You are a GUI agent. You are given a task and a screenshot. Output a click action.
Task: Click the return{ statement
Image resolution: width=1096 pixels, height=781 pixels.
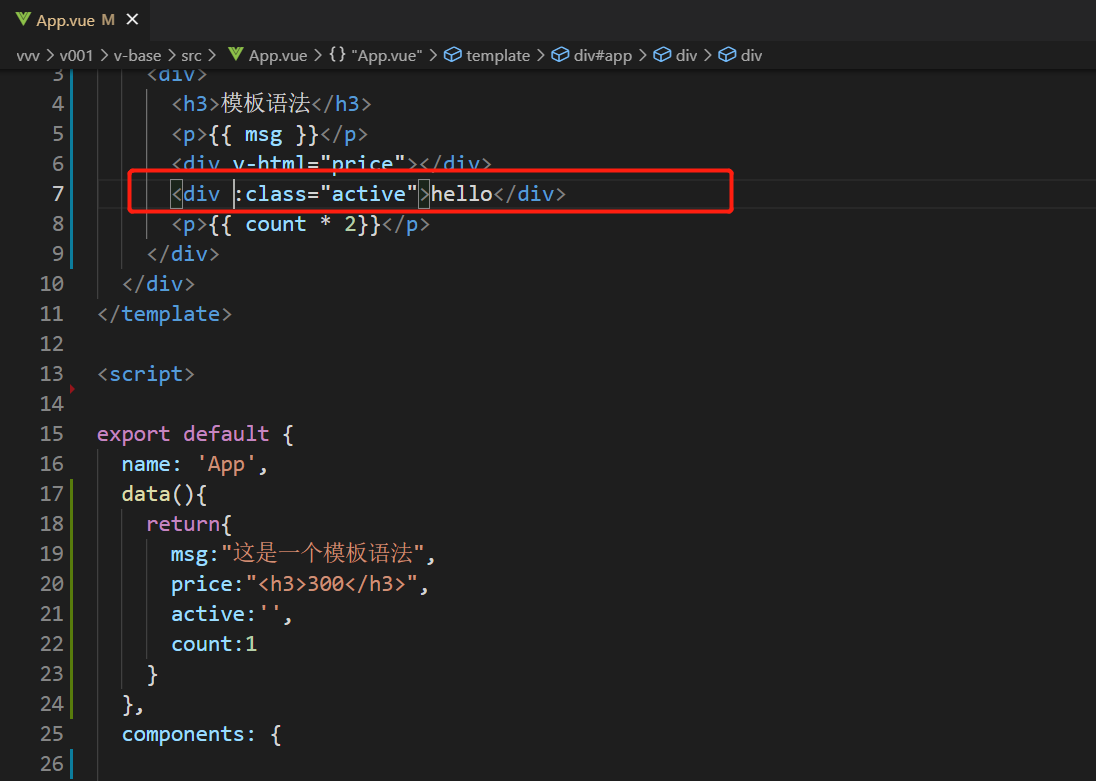[x=189, y=524]
